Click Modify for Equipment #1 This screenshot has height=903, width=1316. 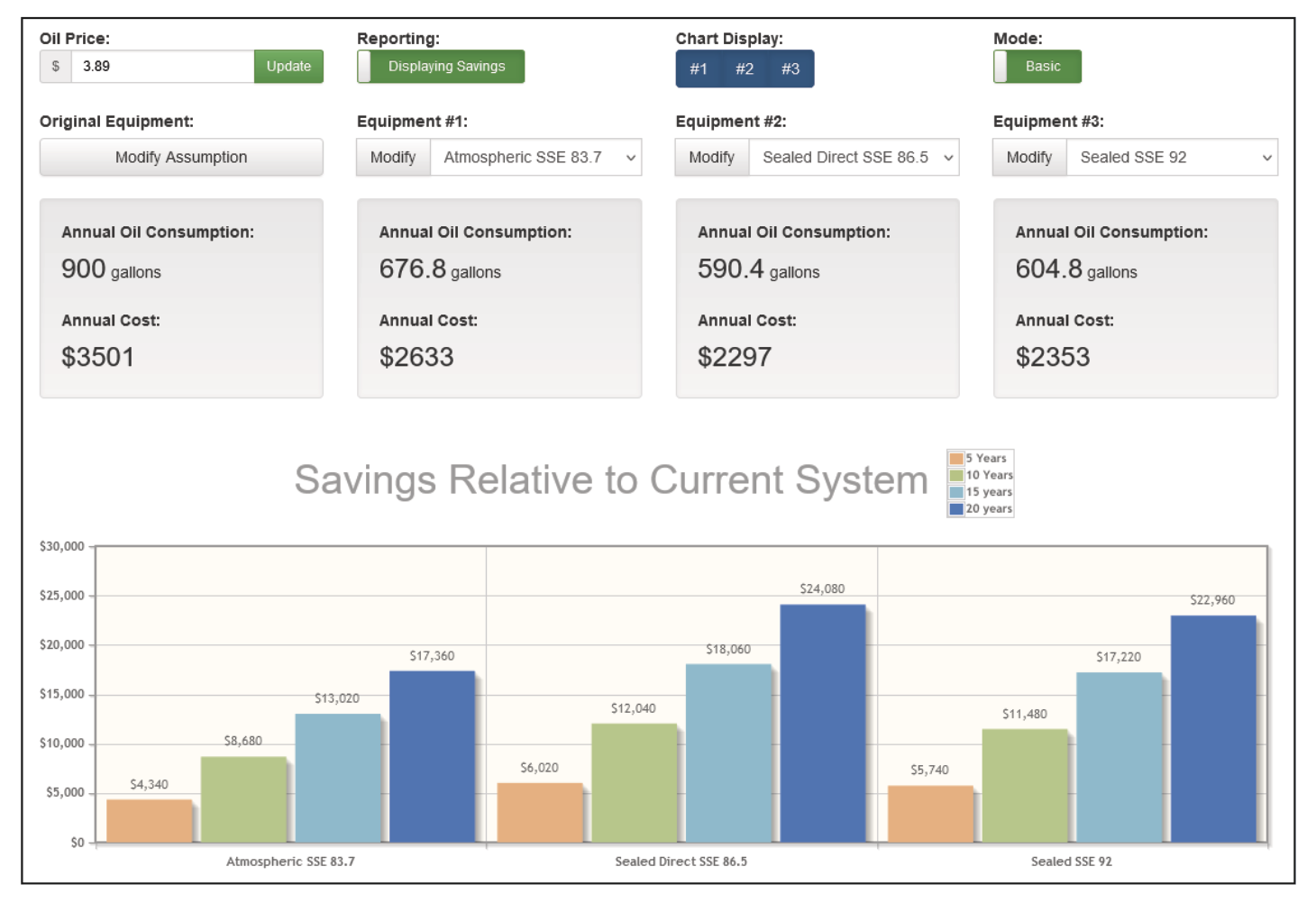[x=393, y=158]
